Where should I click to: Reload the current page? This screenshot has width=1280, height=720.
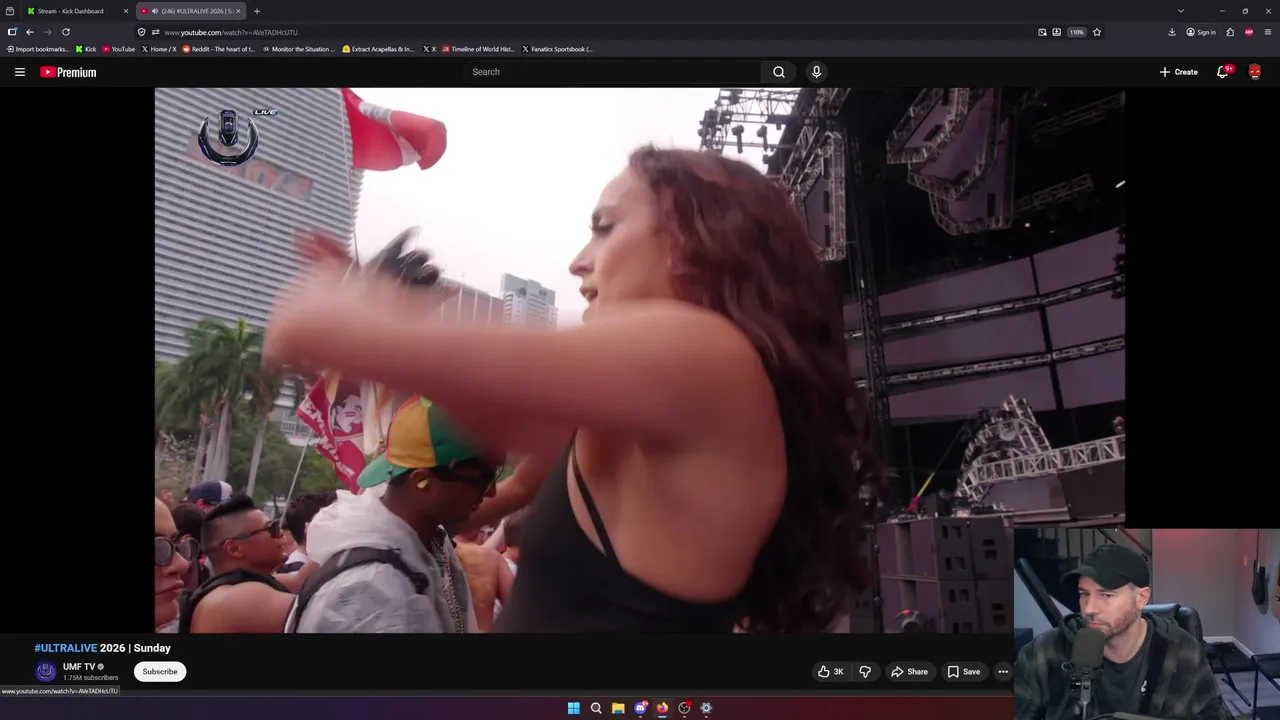coord(66,32)
